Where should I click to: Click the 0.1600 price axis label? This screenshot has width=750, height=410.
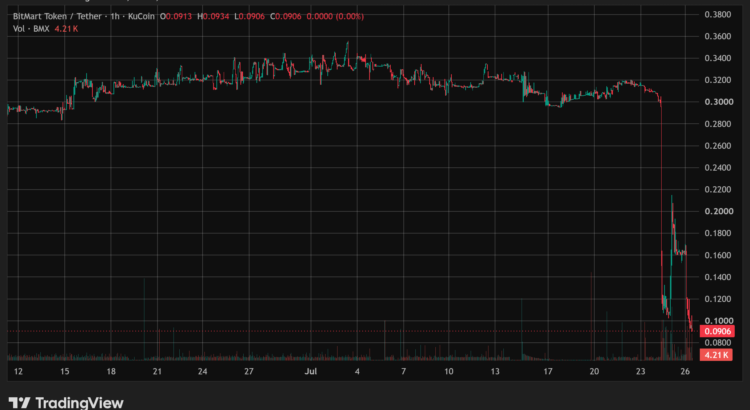717,255
